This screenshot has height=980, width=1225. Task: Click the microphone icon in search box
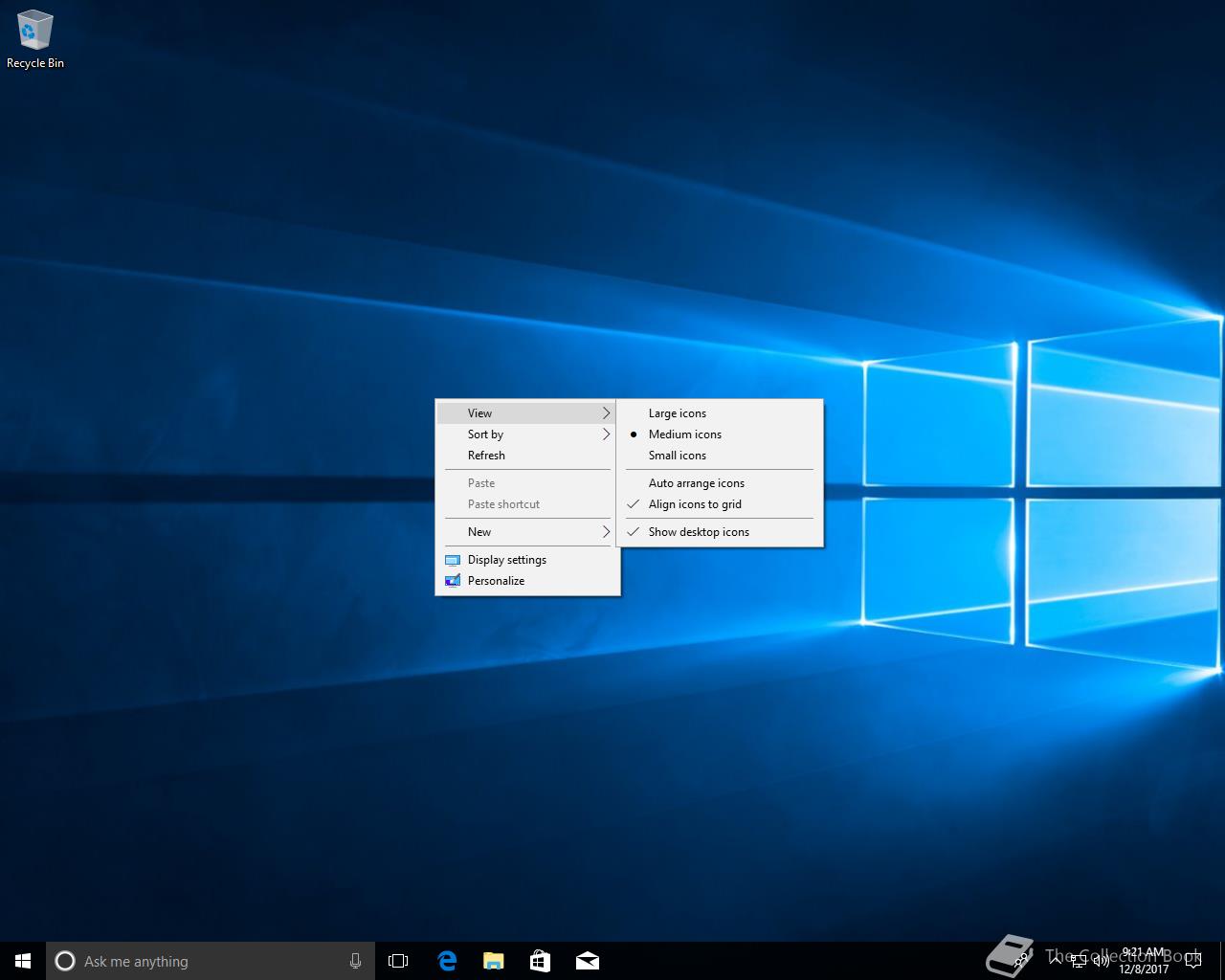click(355, 961)
